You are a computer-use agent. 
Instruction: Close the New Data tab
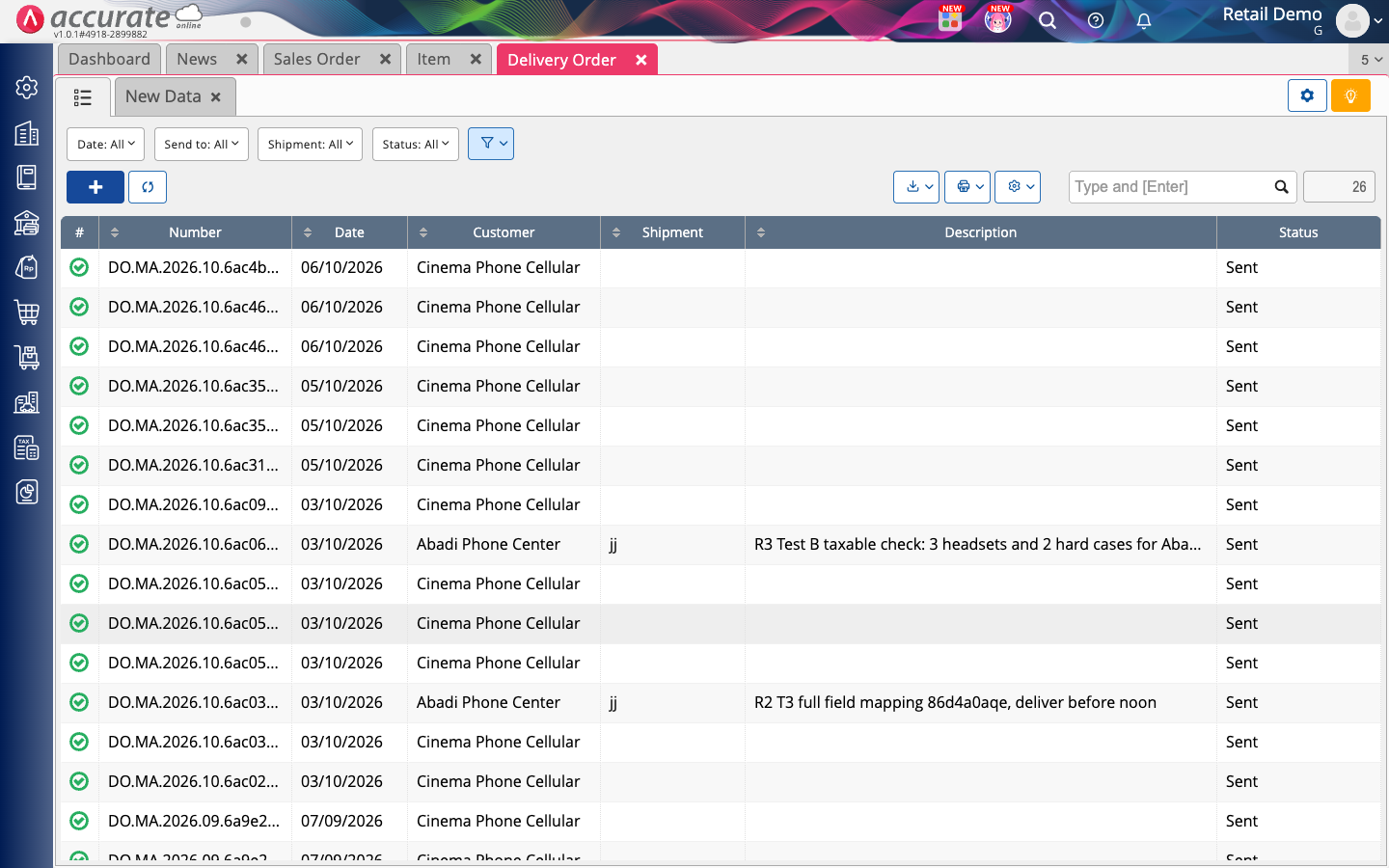click(216, 96)
